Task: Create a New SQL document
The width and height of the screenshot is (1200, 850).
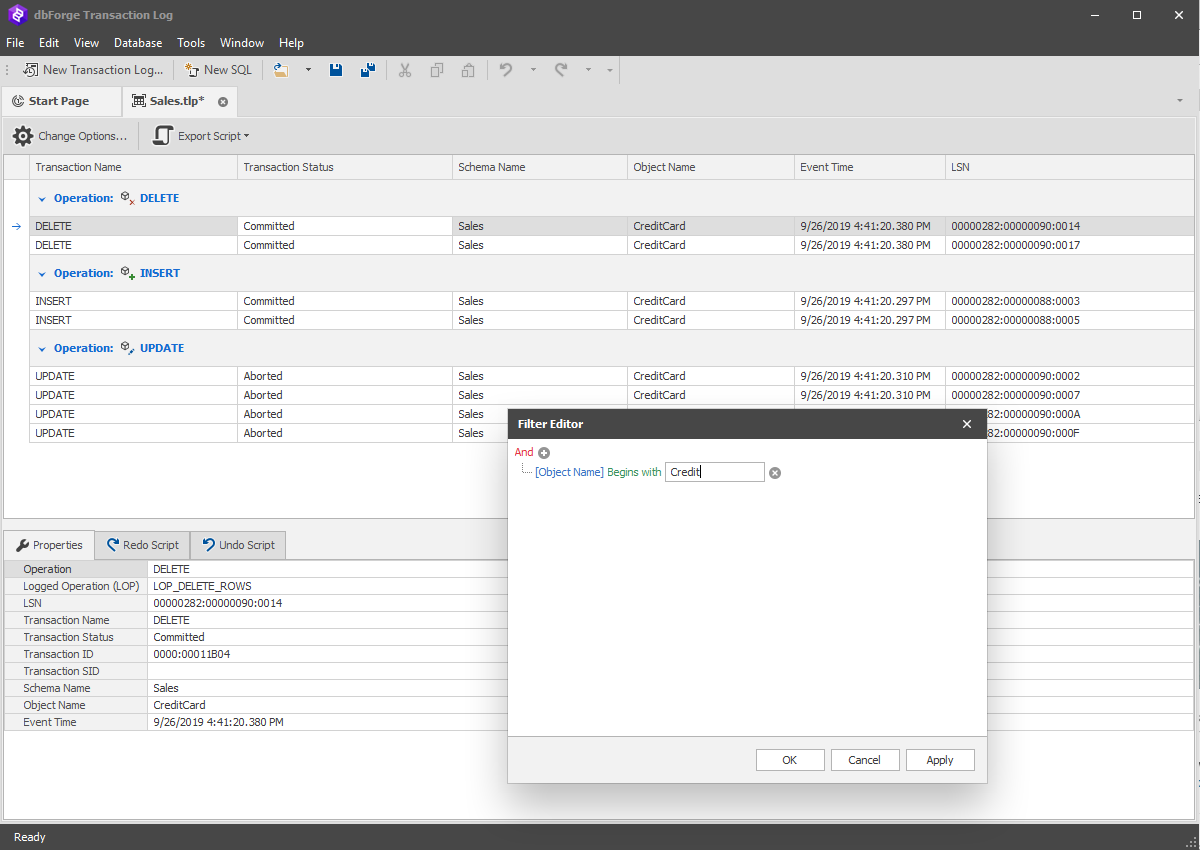Action: [218, 70]
